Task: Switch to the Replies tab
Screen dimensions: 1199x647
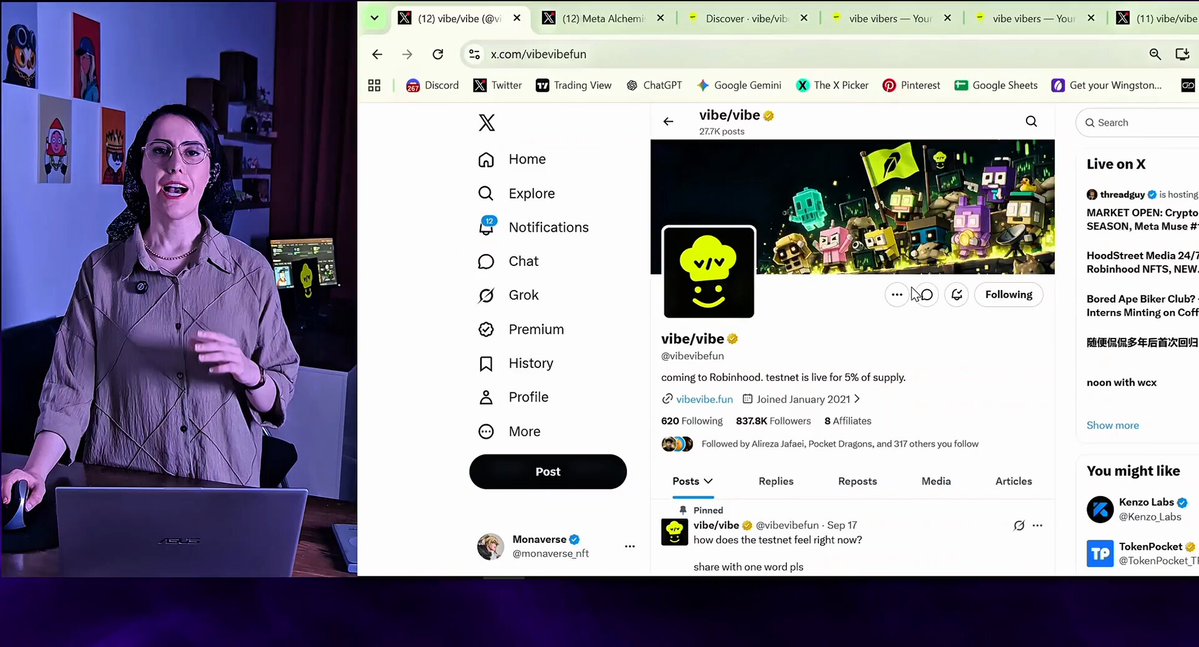Action: coord(775,481)
